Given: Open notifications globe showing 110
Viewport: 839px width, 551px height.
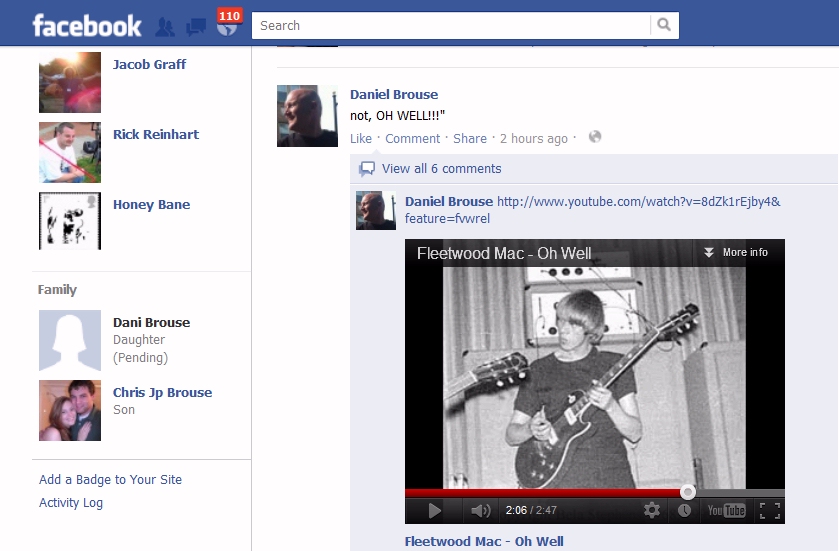Looking at the screenshot, I should 227,27.
